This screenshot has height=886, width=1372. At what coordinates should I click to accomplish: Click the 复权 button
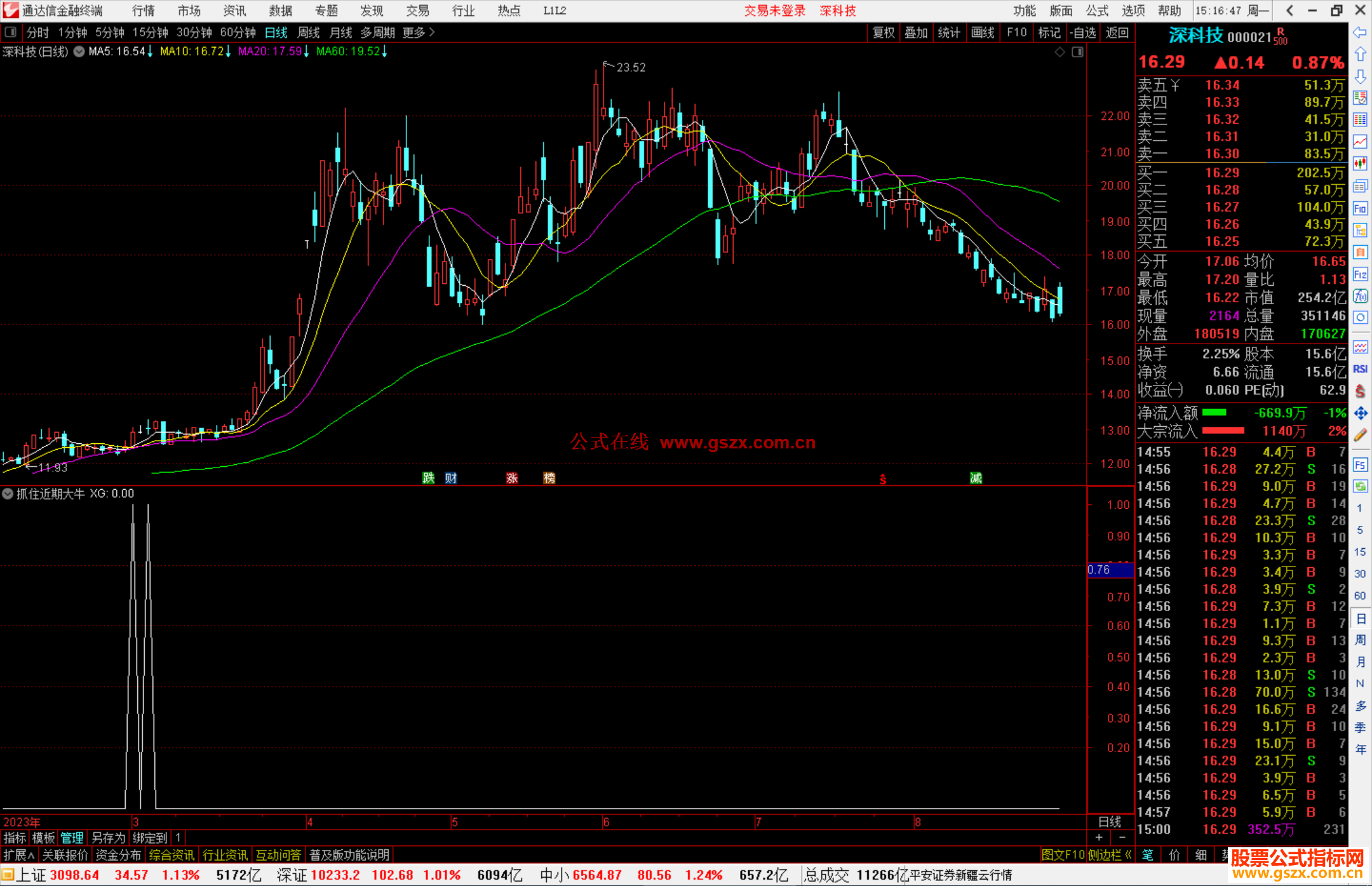[883, 32]
